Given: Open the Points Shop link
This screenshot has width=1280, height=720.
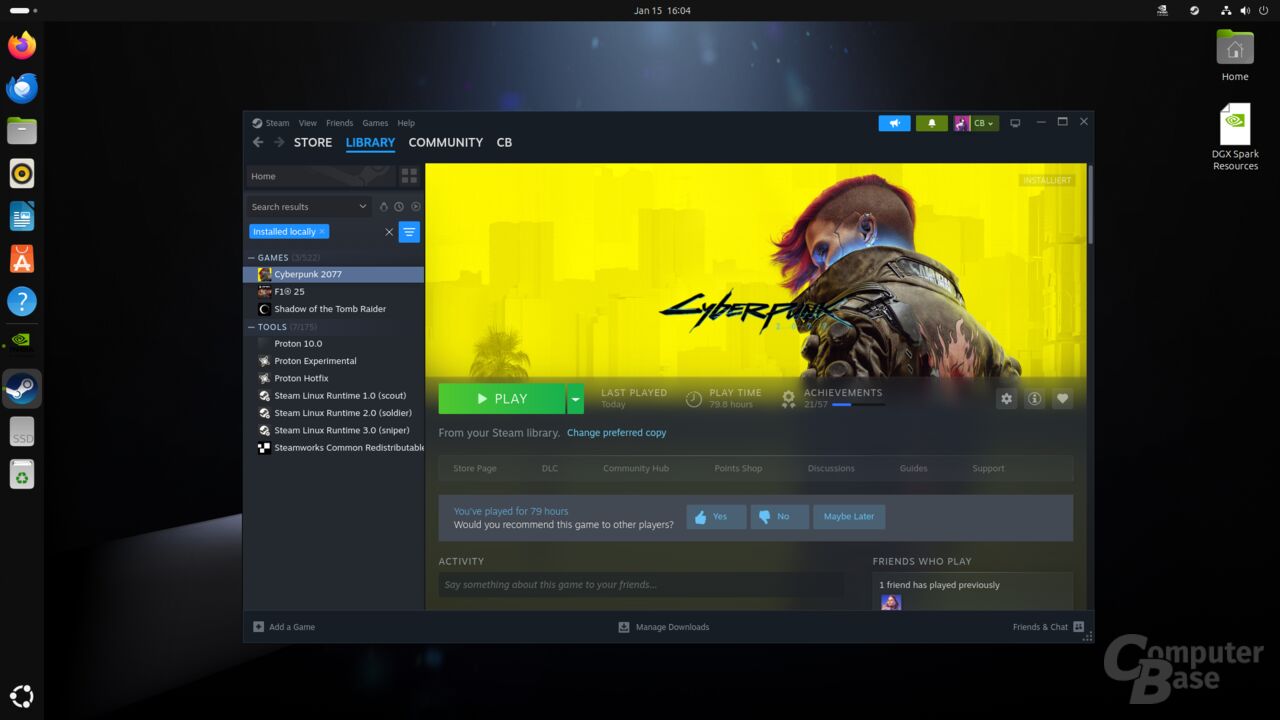Looking at the screenshot, I should tap(738, 468).
